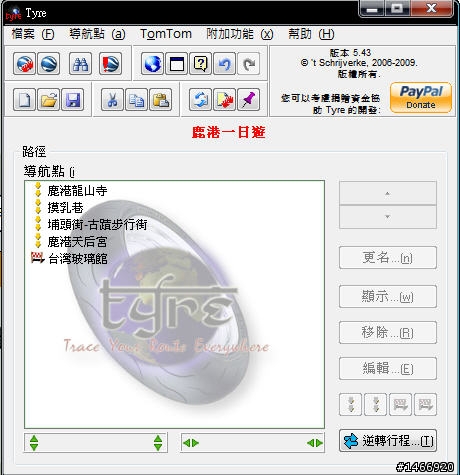Click the Google Maps hand globe icon
460x475 pixels.
(24, 63)
